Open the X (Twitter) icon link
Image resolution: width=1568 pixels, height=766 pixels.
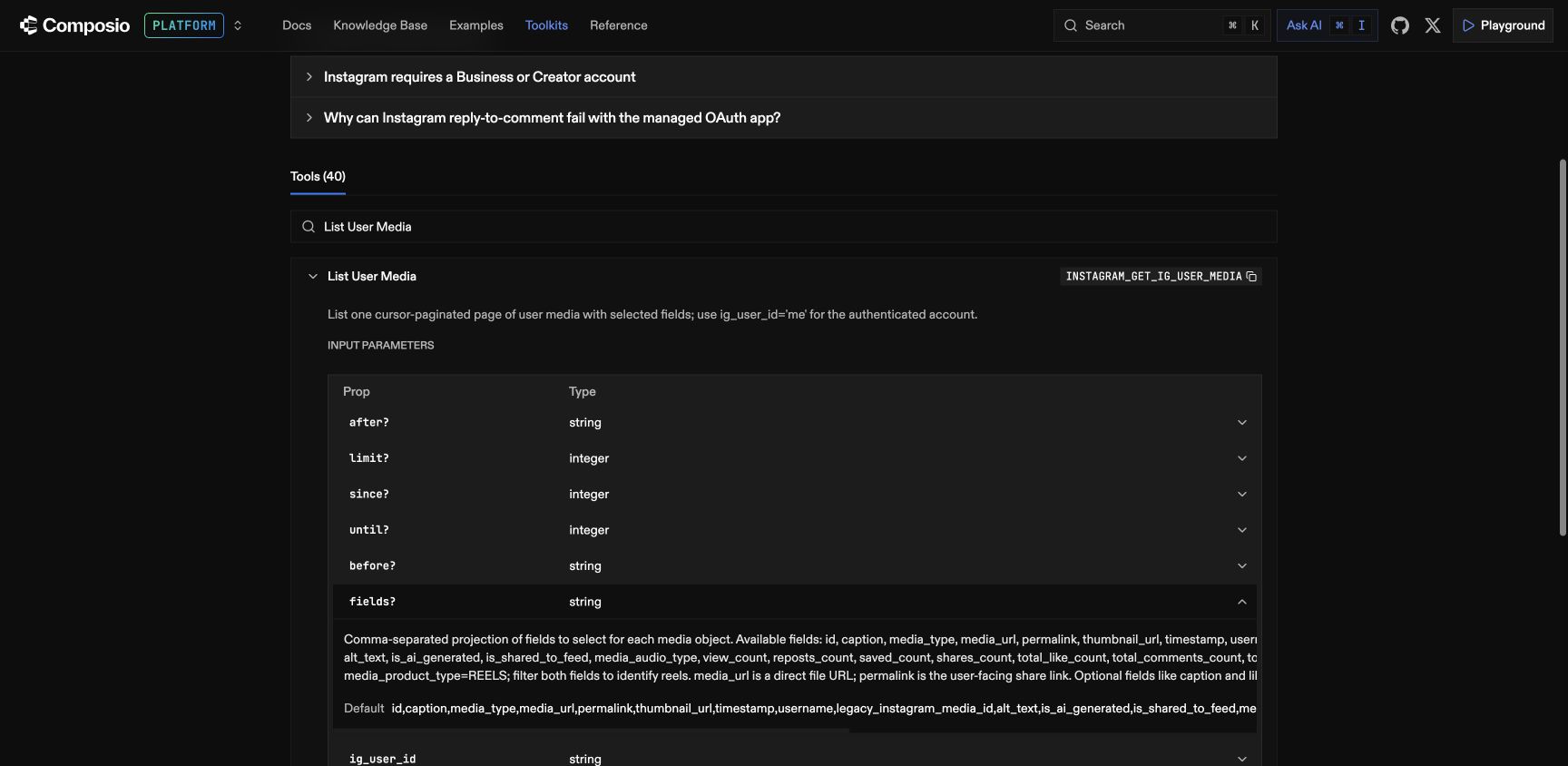point(1433,25)
